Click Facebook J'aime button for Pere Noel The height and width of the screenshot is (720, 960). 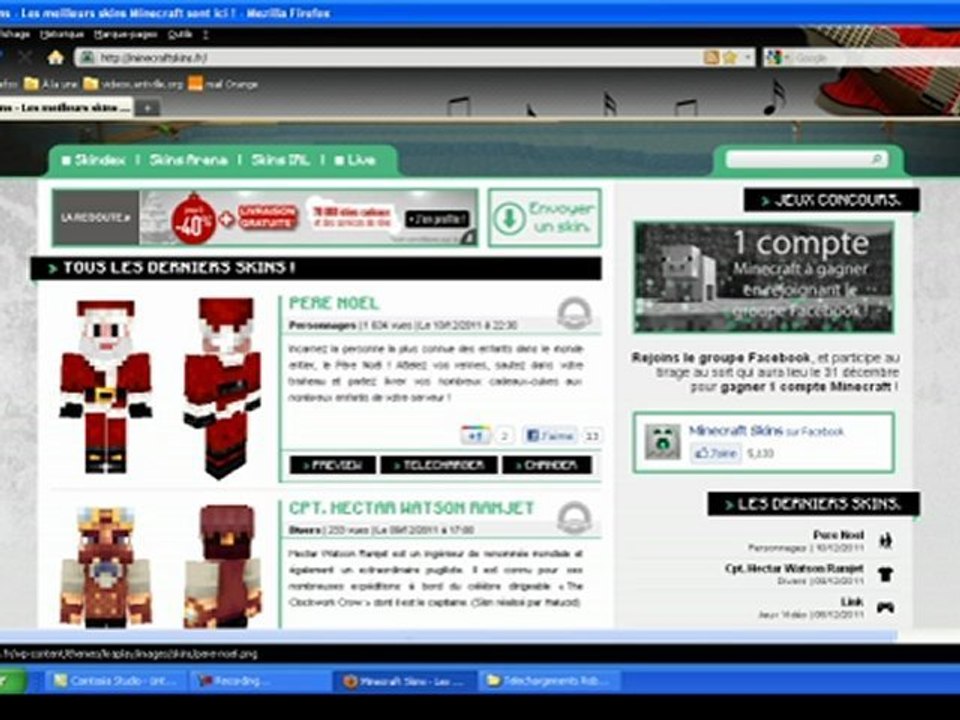tap(550, 435)
